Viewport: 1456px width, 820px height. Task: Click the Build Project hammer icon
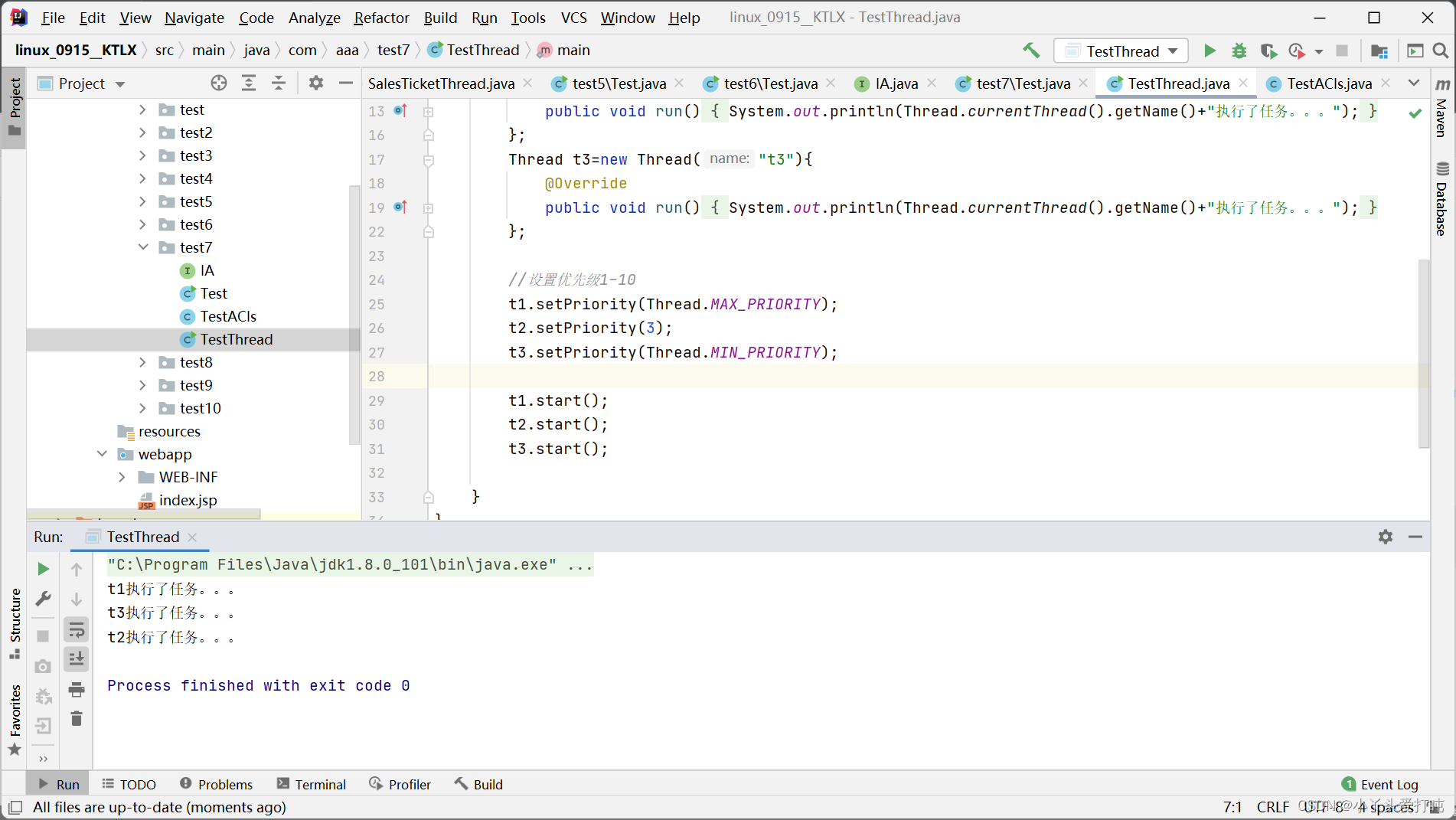[x=1031, y=51]
